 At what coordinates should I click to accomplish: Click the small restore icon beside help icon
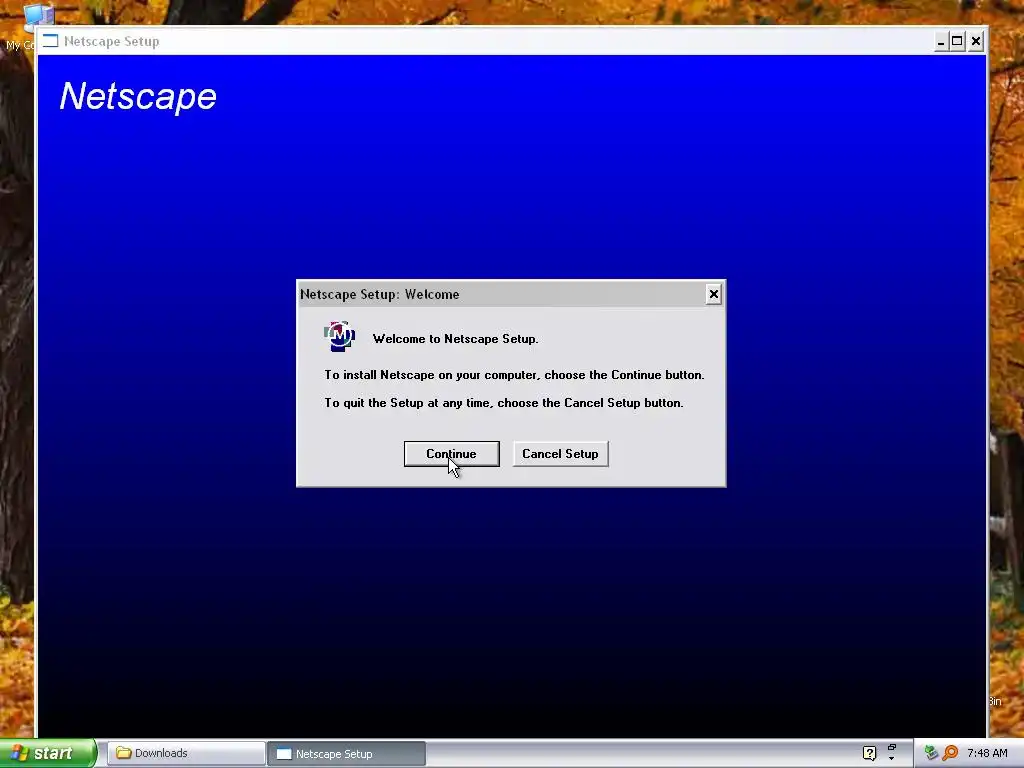[x=891, y=748]
